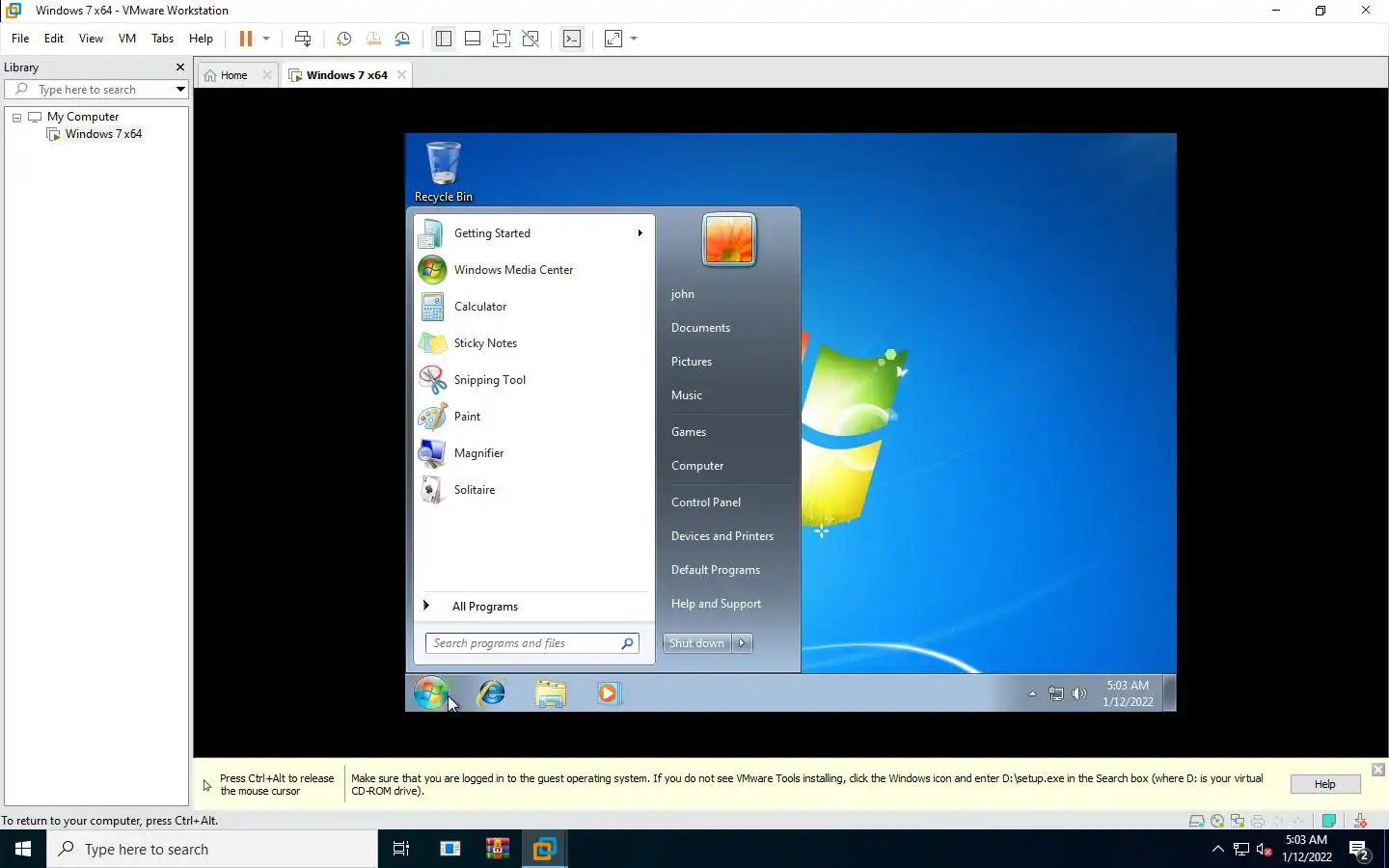The height and width of the screenshot is (868, 1389).
Task: Open Computer from Start menu
Action: (x=697, y=466)
